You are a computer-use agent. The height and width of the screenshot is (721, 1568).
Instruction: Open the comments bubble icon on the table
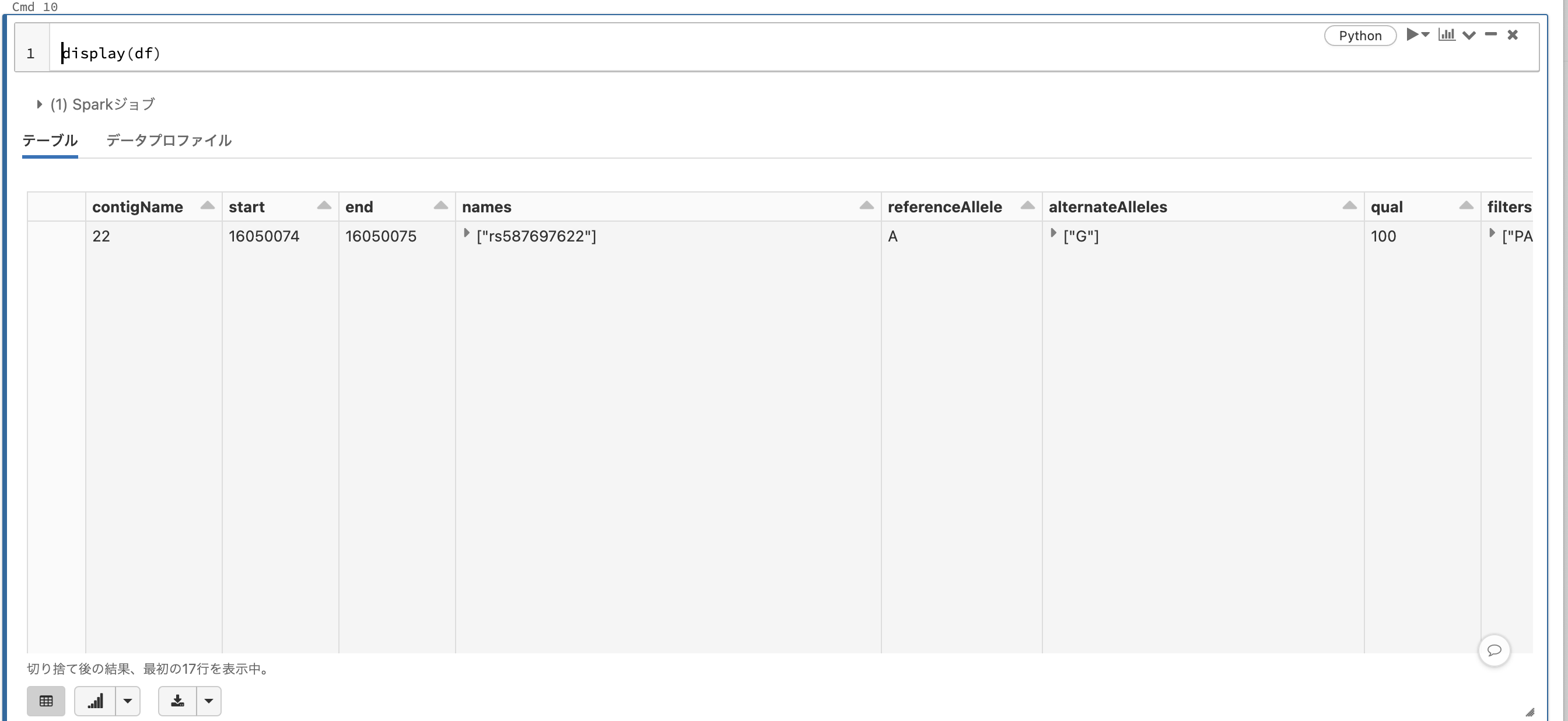tap(1494, 650)
